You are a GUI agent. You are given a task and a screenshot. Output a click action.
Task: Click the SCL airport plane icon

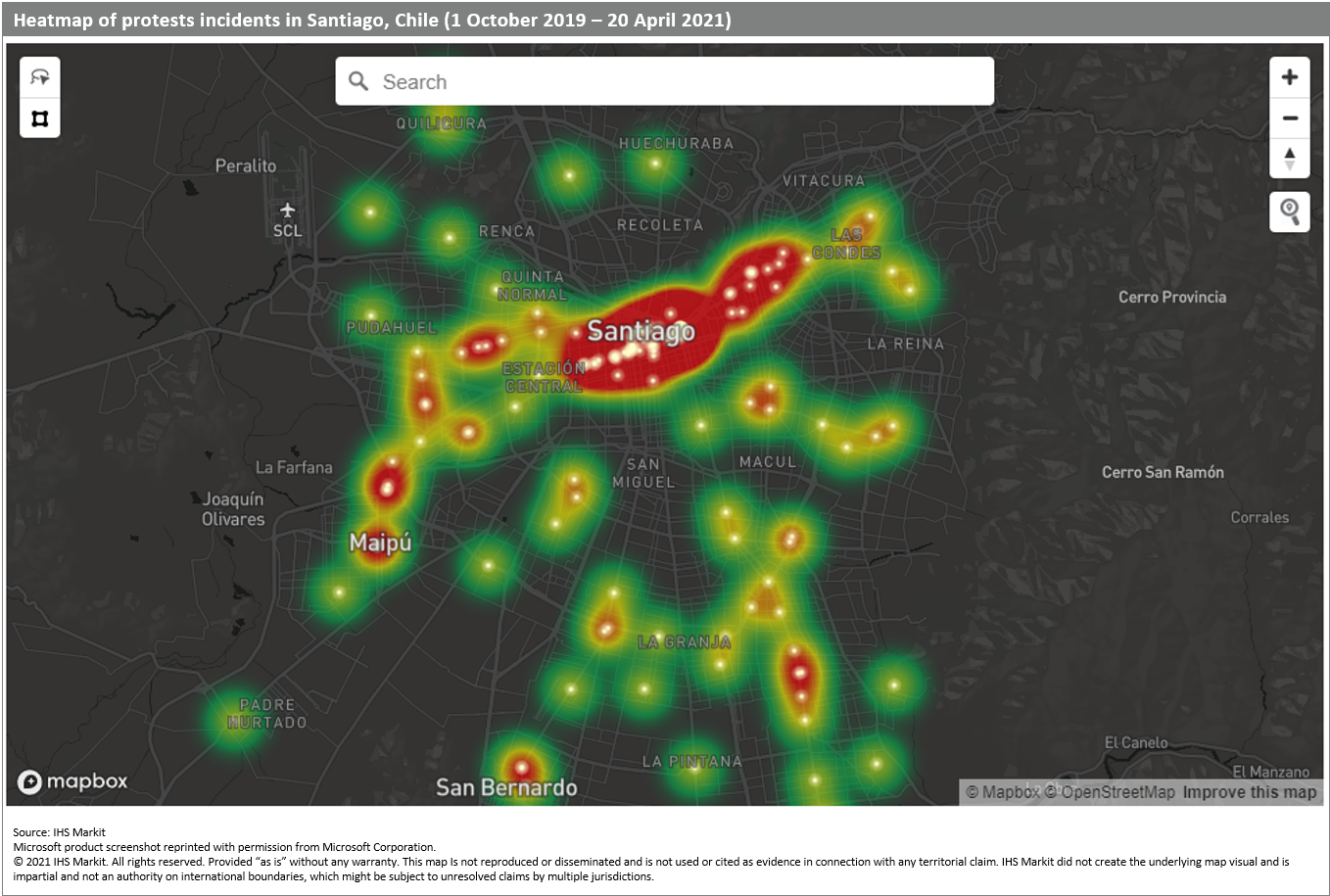tap(287, 211)
